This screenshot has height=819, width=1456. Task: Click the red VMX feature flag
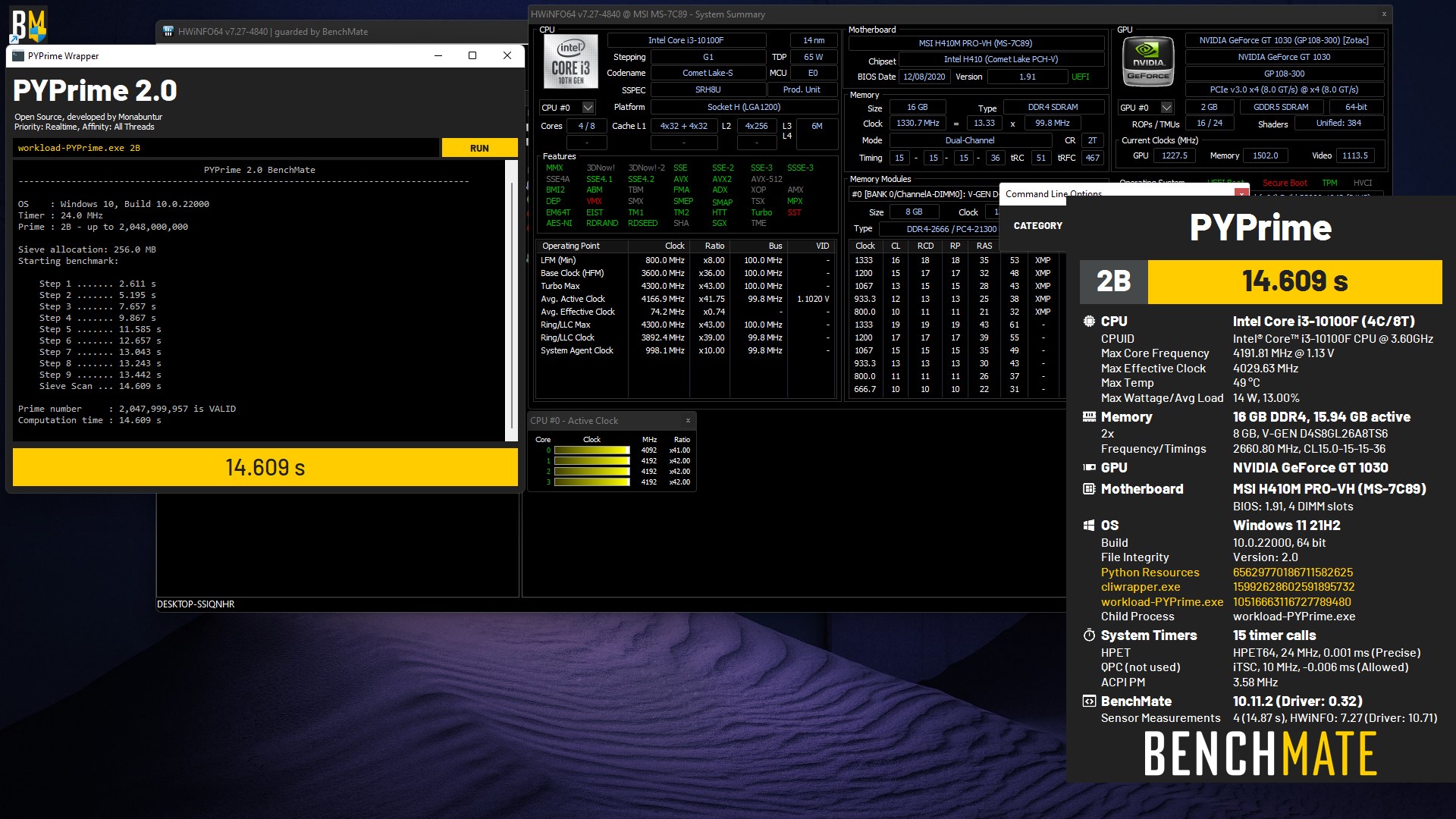pos(594,201)
